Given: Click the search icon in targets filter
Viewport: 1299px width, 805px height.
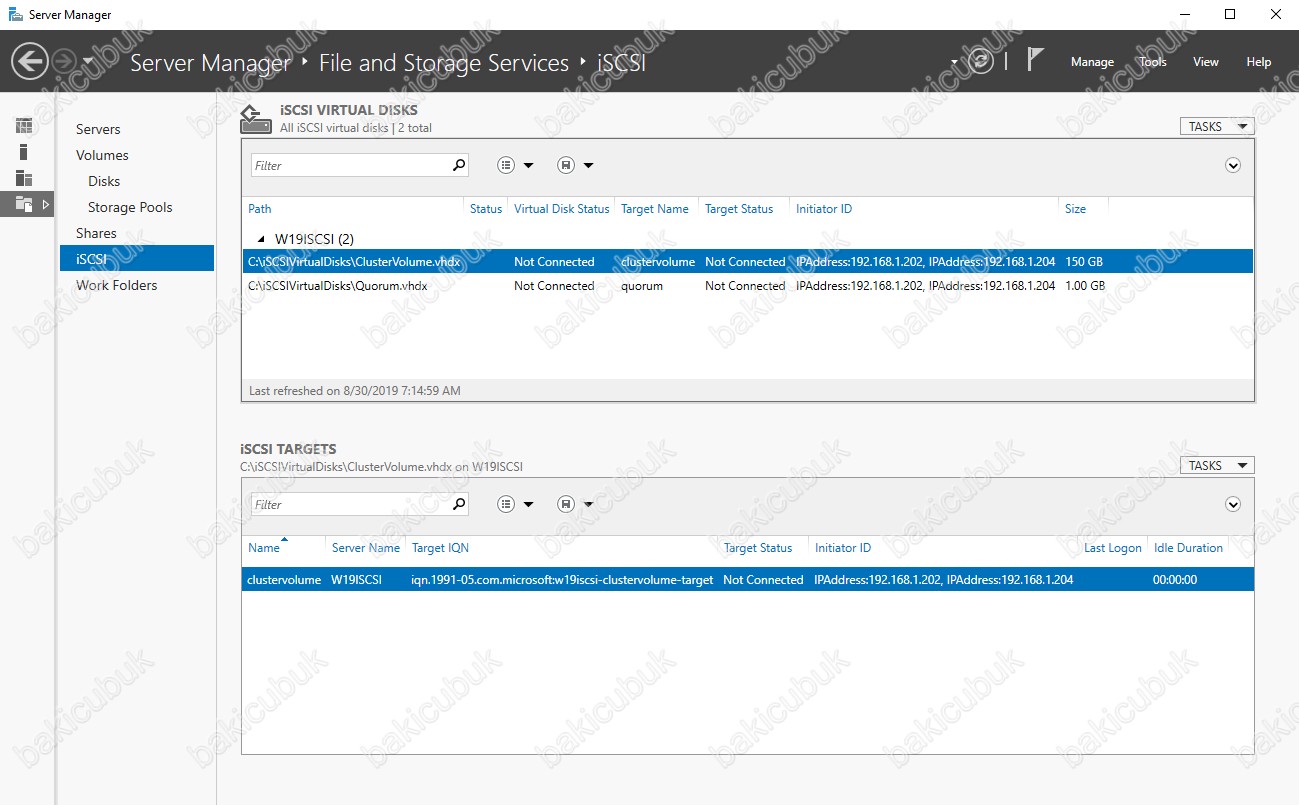Looking at the screenshot, I should 459,504.
